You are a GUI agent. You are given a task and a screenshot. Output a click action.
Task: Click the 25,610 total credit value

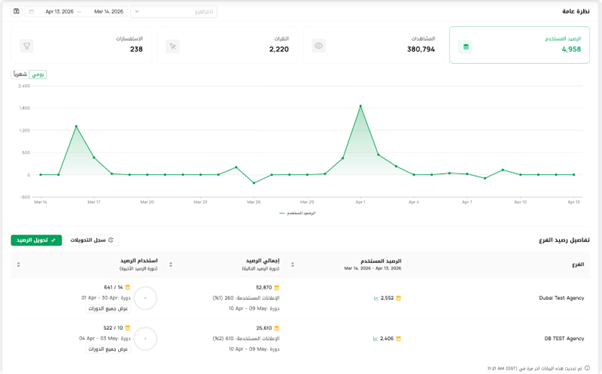click(264, 328)
